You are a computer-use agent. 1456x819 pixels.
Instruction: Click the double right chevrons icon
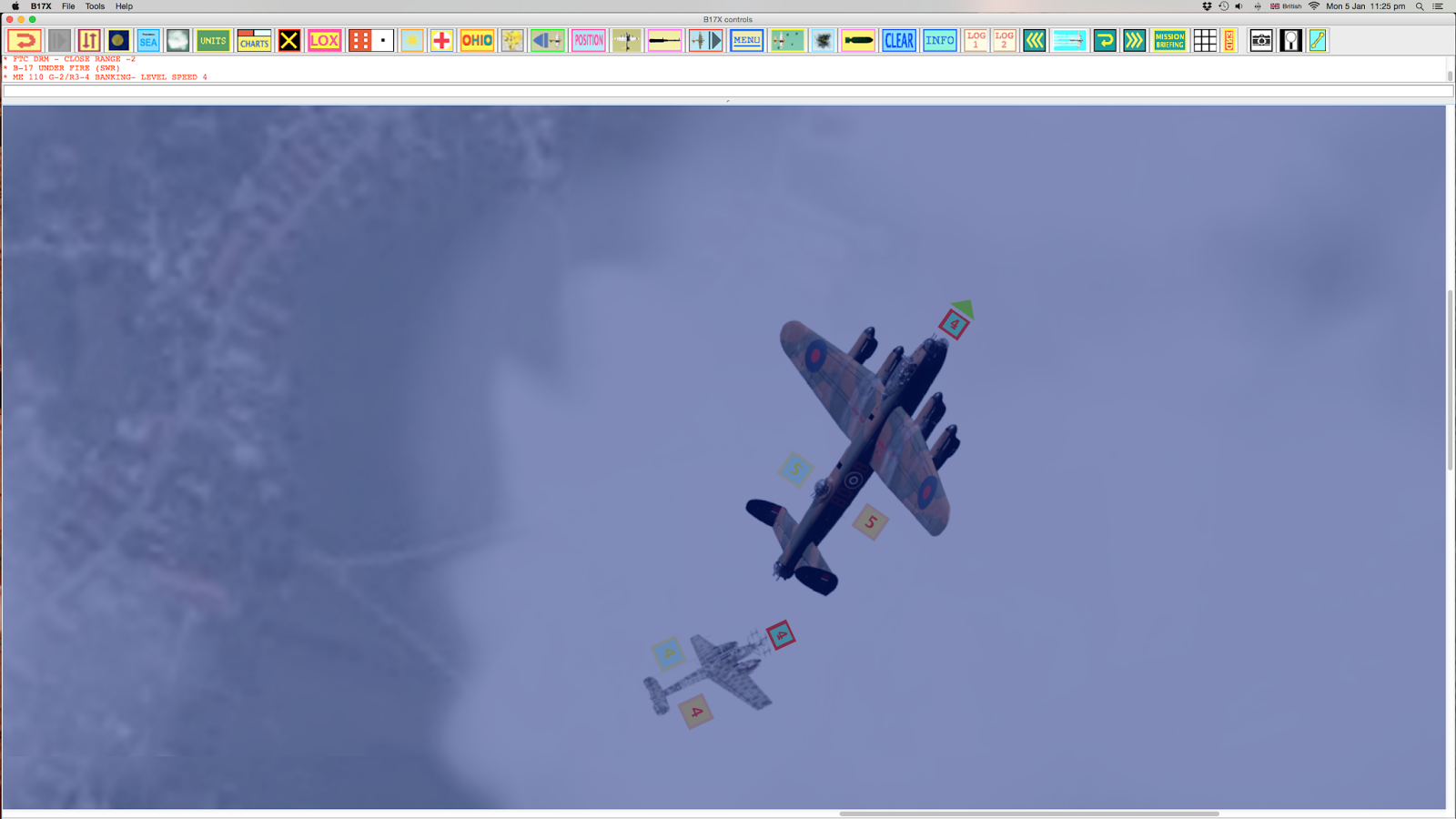pyautogui.click(x=1134, y=40)
